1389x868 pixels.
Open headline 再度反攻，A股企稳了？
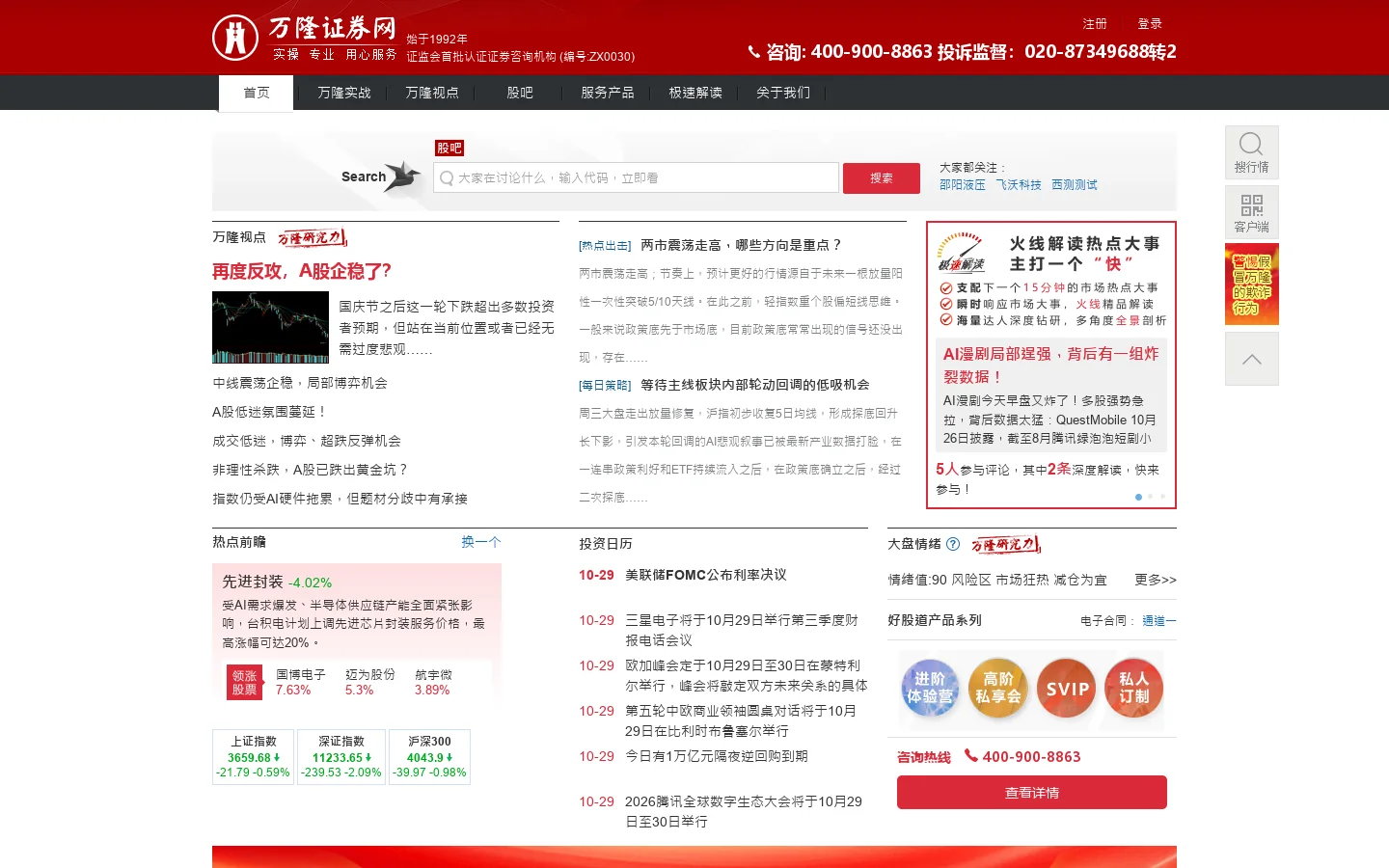coord(302,272)
